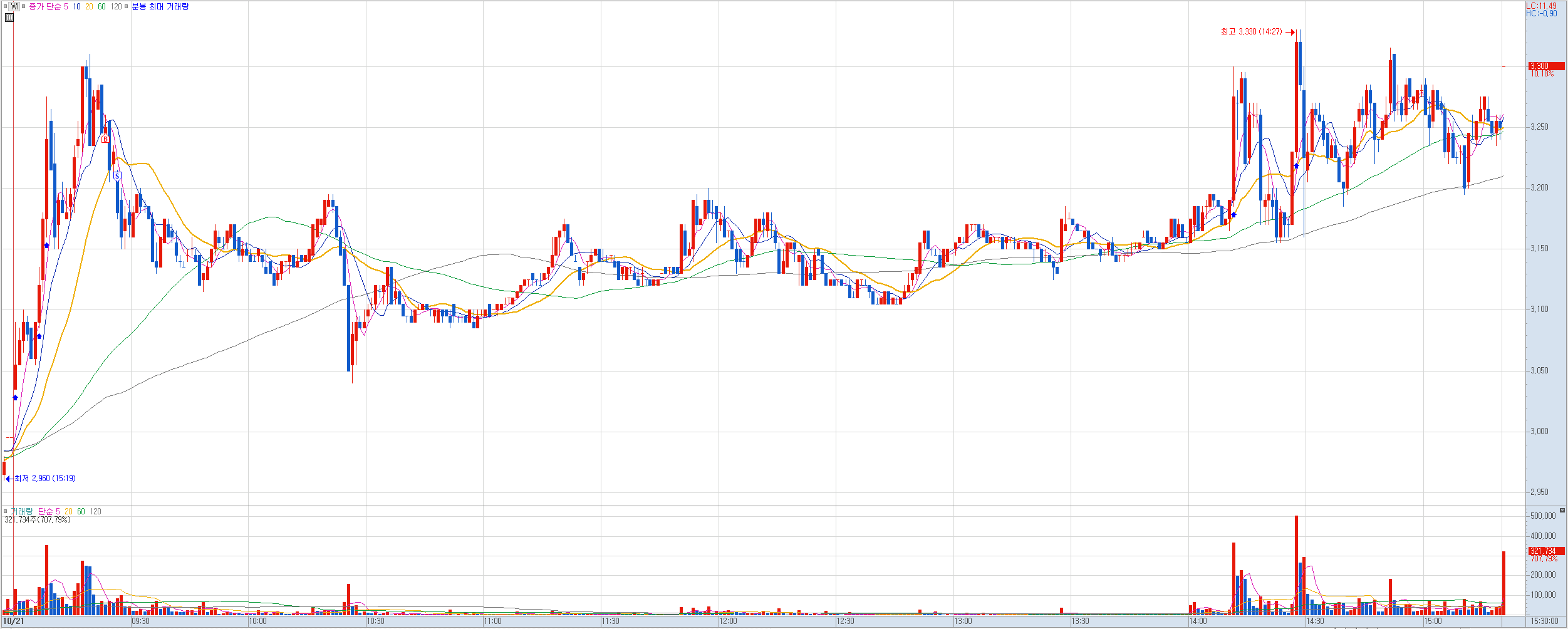The height and width of the screenshot is (629, 1568).
Task: Click the 15:00 time axis label
Action: pyautogui.click(x=1433, y=621)
